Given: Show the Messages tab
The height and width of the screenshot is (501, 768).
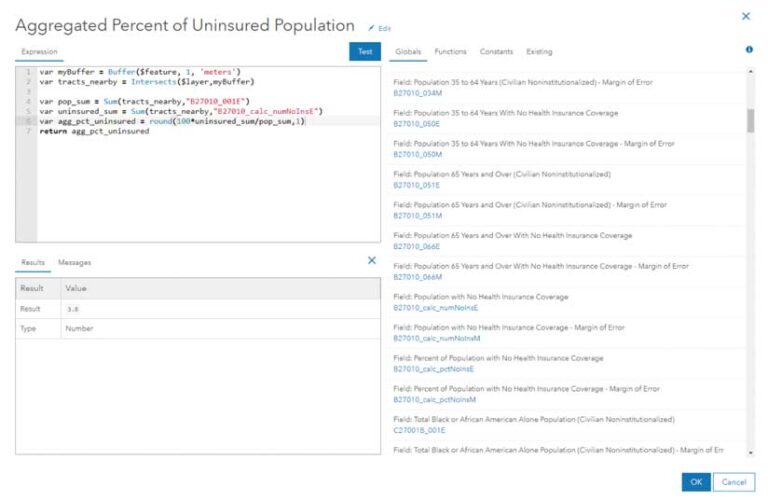Looking at the screenshot, I should [x=74, y=262].
